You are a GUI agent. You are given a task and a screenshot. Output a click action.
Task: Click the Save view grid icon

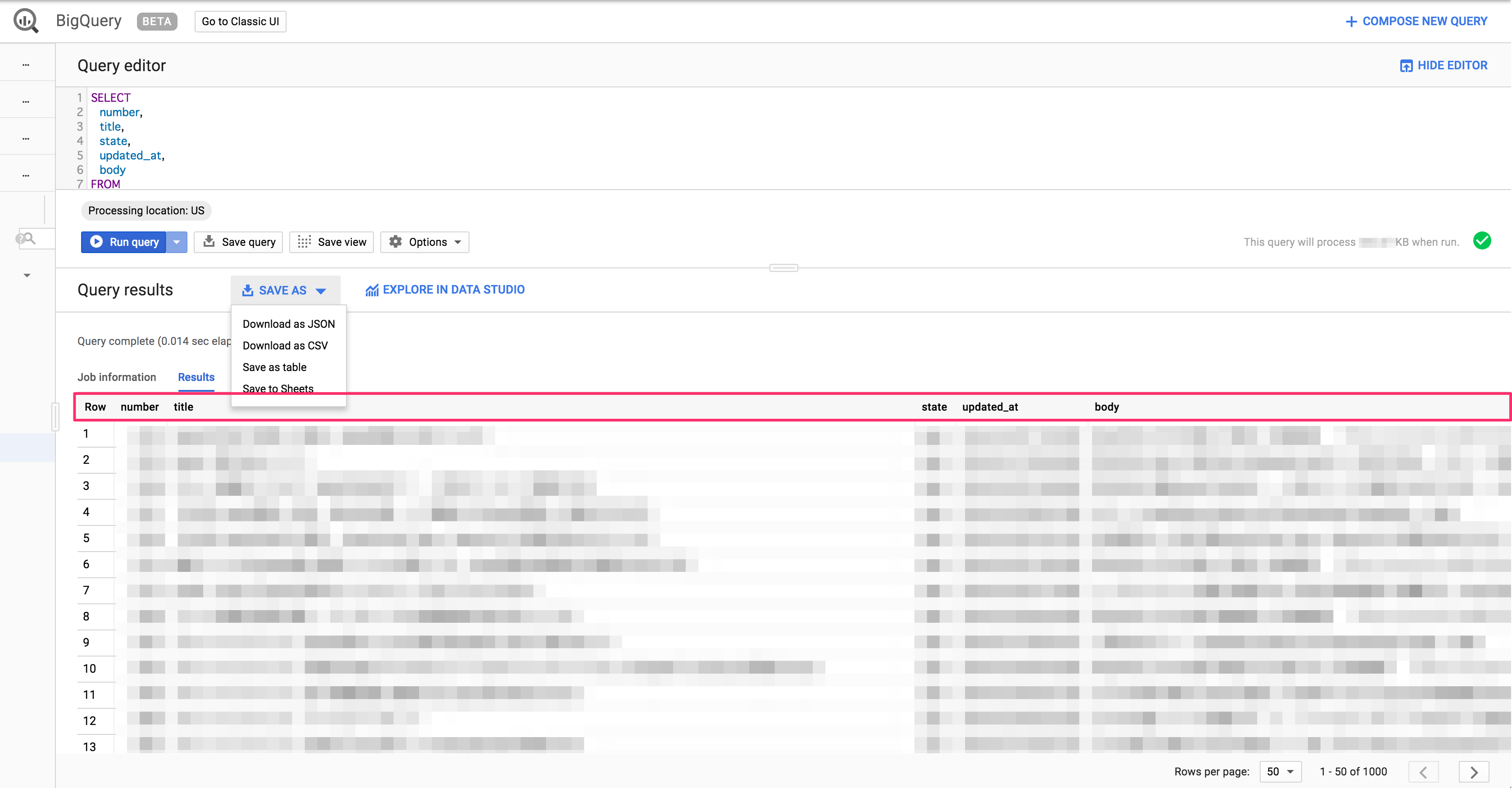pyautogui.click(x=304, y=242)
